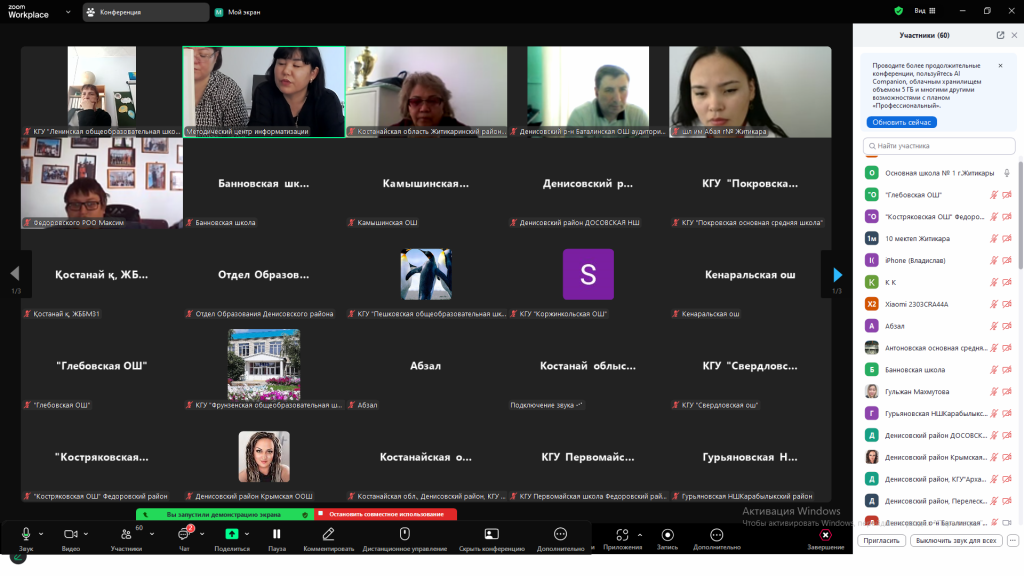1024x576 pixels.
Task: Toggle muted mic of 10 мектеп Житикара
Action: click(x=993, y=238)
